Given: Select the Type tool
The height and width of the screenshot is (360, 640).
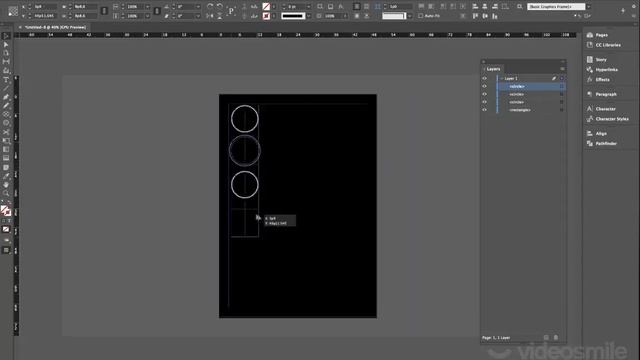Looking at the screenshot, I should point(6,80).
